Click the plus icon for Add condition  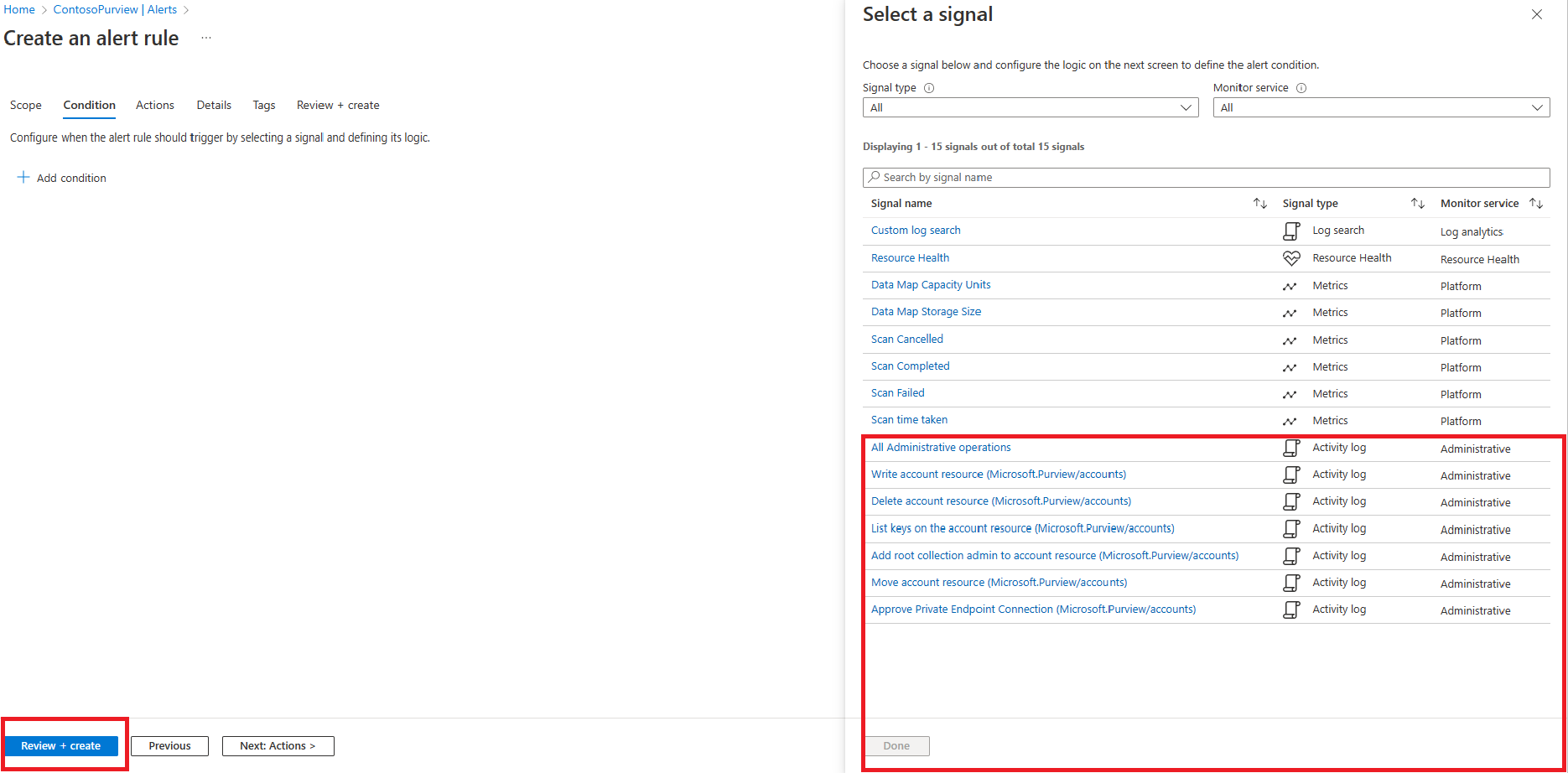coord(23,178)
